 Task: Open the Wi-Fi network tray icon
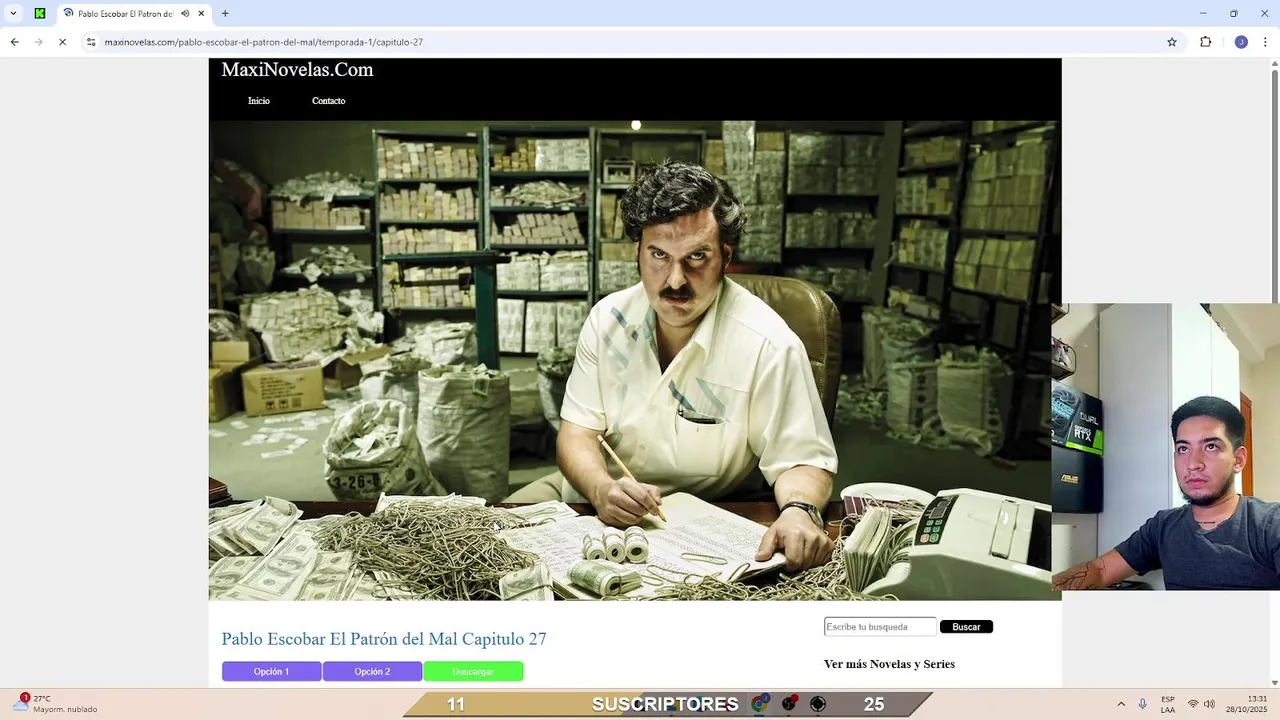[x=1193, y=704]
